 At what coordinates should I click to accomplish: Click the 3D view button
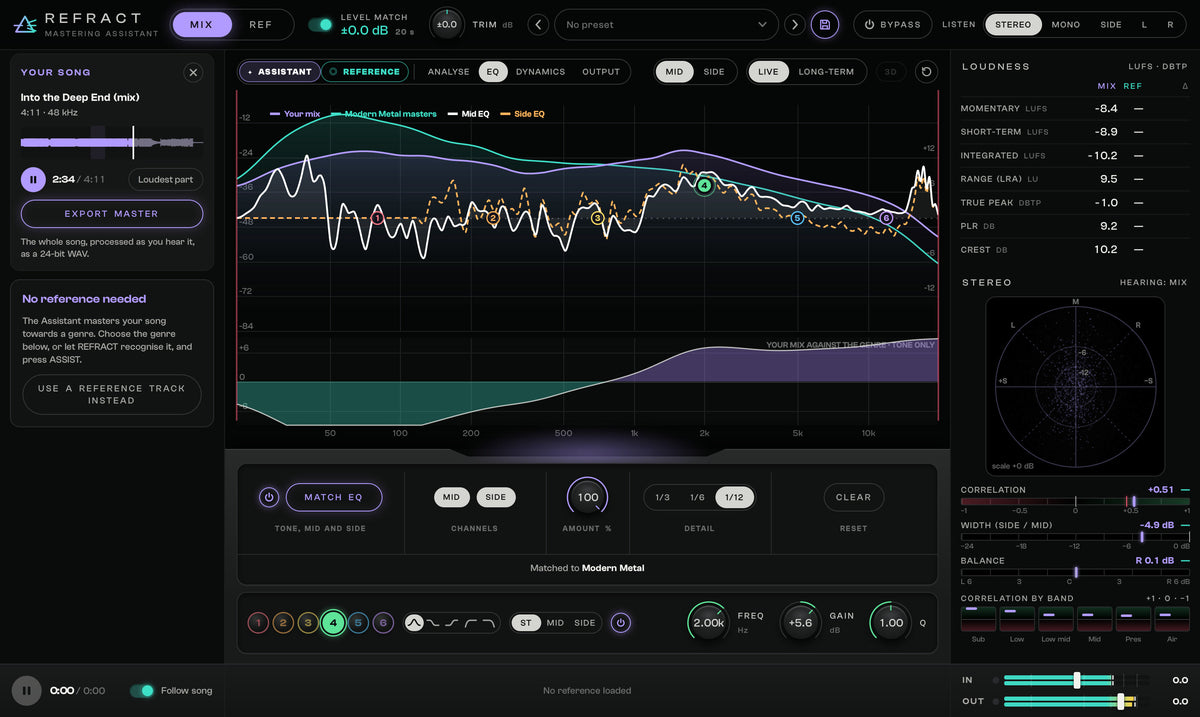click(891, 72)
